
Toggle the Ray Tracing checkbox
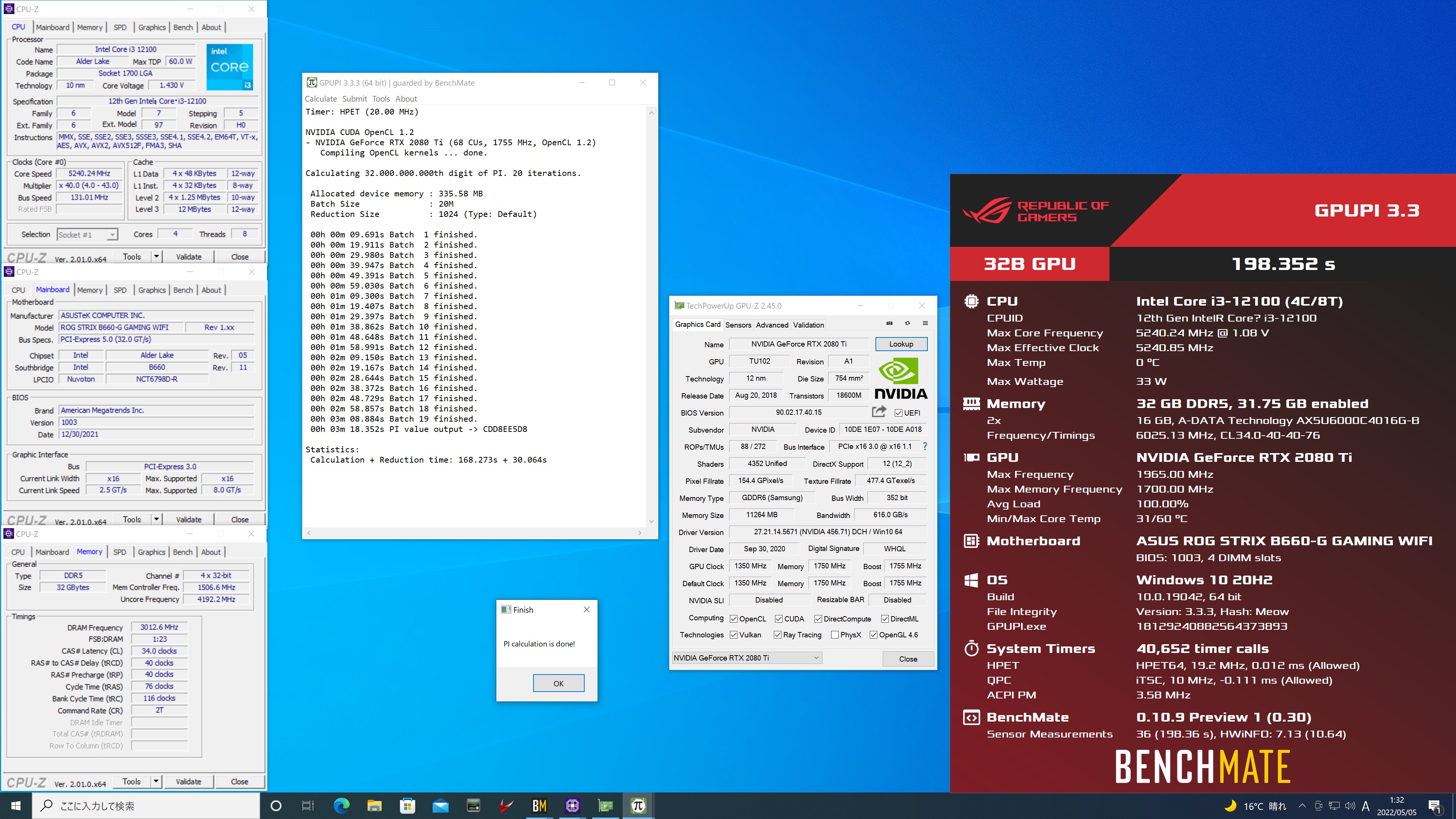pyautogui.click(x=778, y=635)
